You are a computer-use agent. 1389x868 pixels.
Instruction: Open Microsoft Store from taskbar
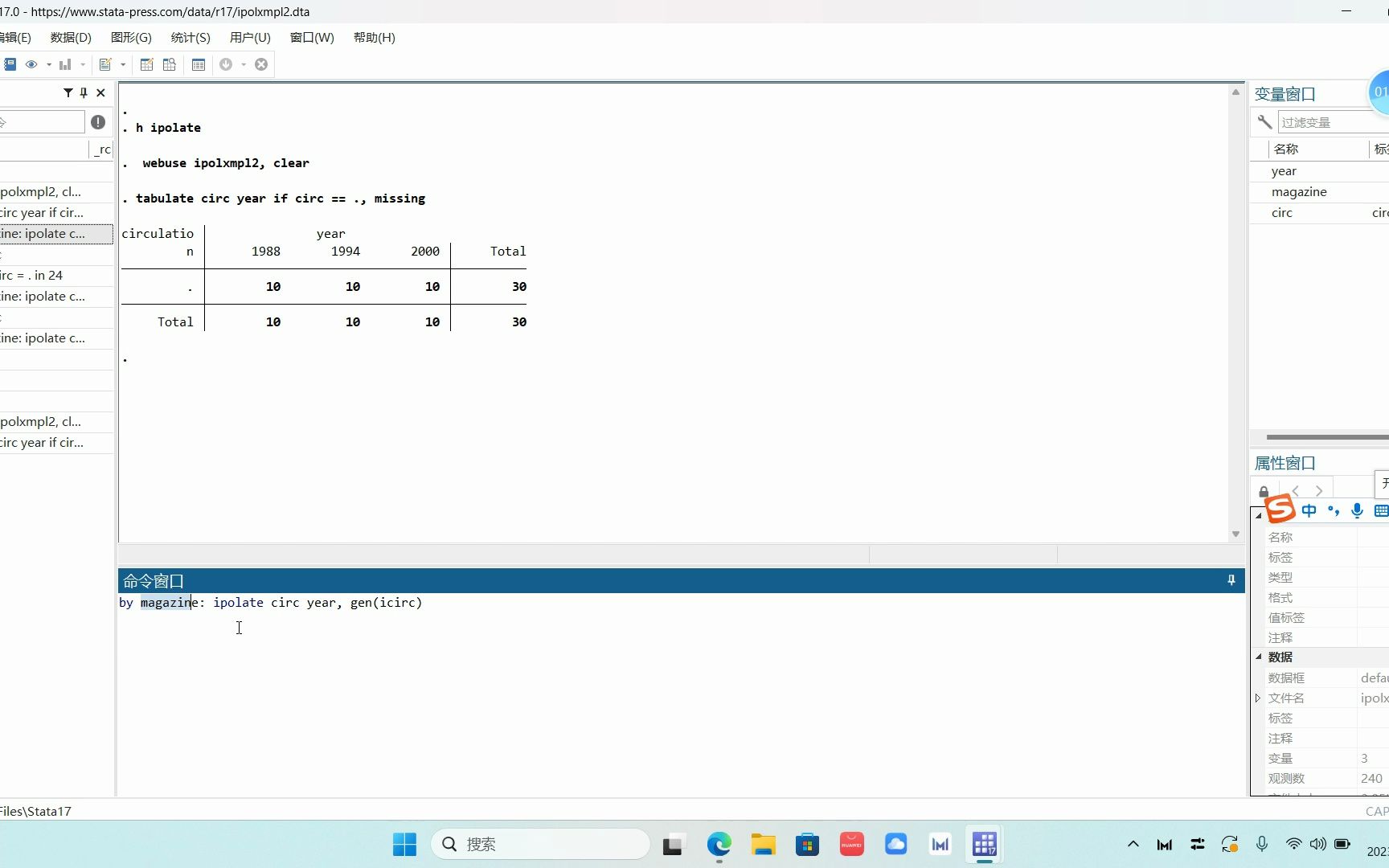pyautogui.click(x=807, y=845)
